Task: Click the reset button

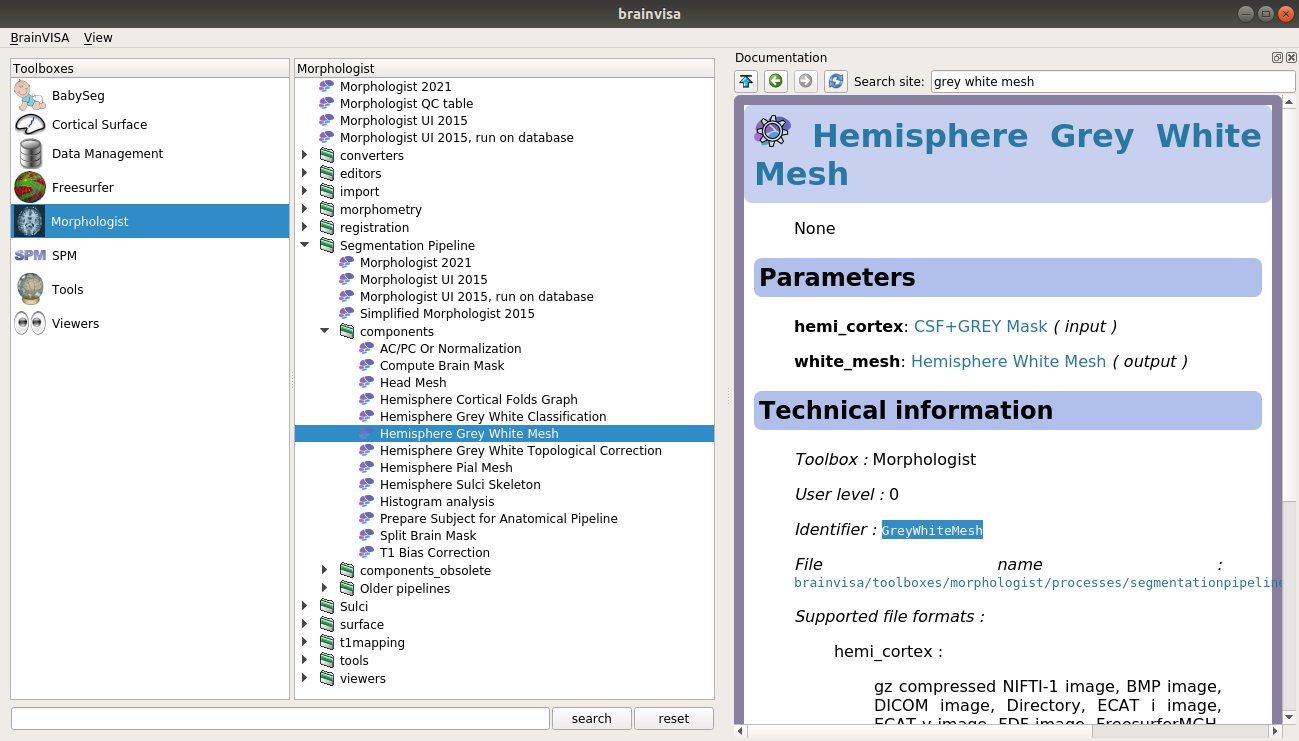Action: [674, 719]
